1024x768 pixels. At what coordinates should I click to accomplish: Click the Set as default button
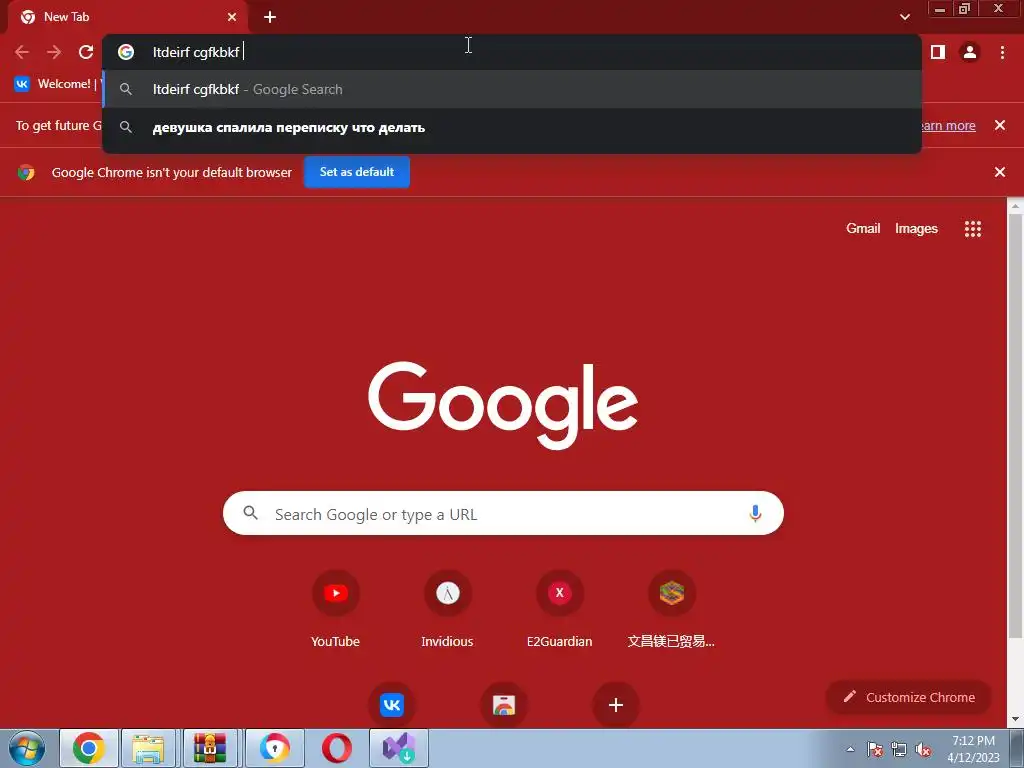pos(357,172)
